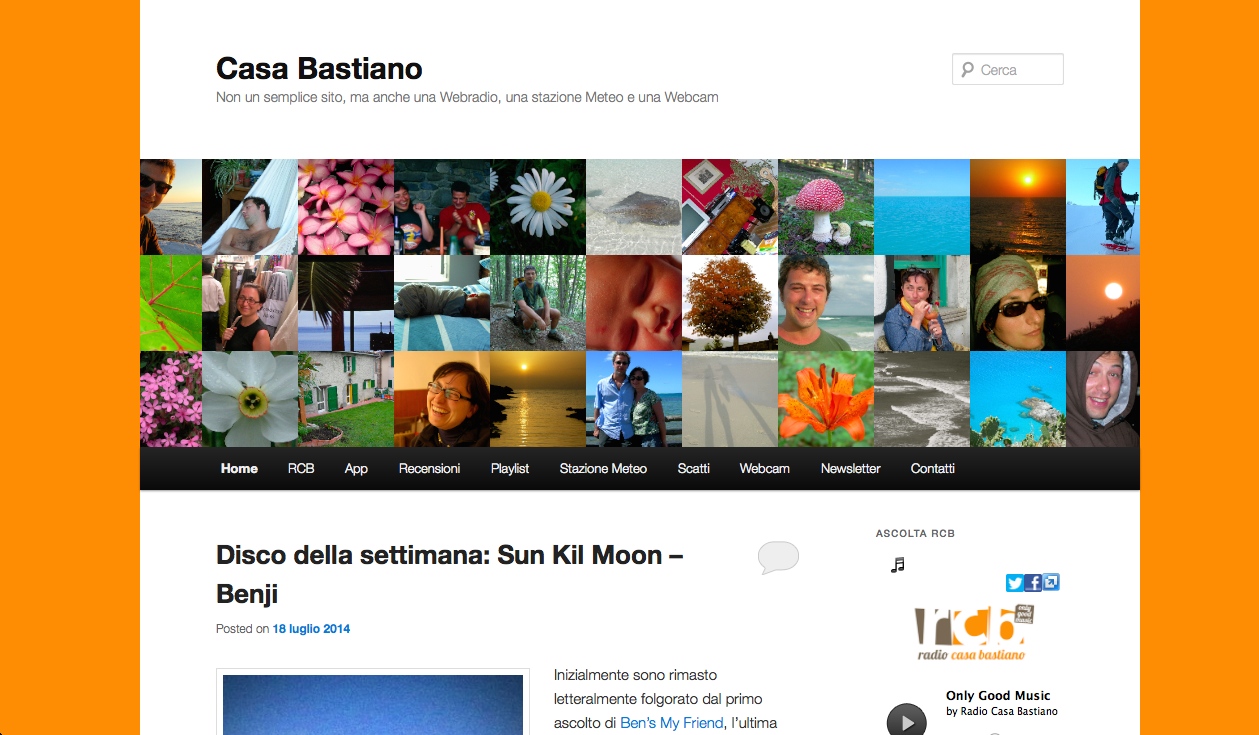1259x735 pixels.
Task: Open the Stazione Meteo page
Action: pos(603,468)
